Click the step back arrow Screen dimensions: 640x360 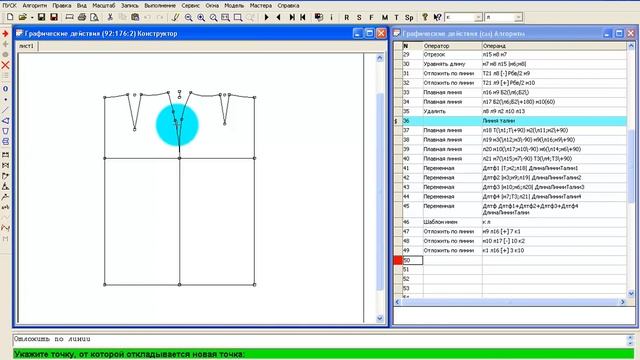(x=278, y=17)
